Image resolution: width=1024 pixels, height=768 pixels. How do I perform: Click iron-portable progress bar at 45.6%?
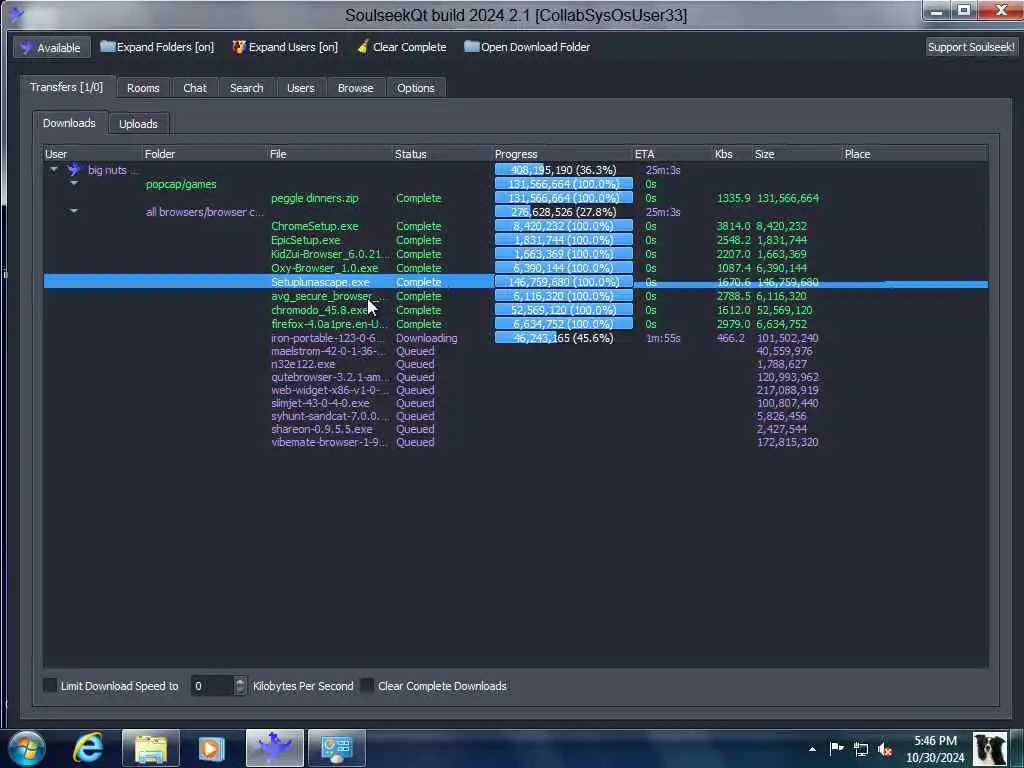[564, 338]
